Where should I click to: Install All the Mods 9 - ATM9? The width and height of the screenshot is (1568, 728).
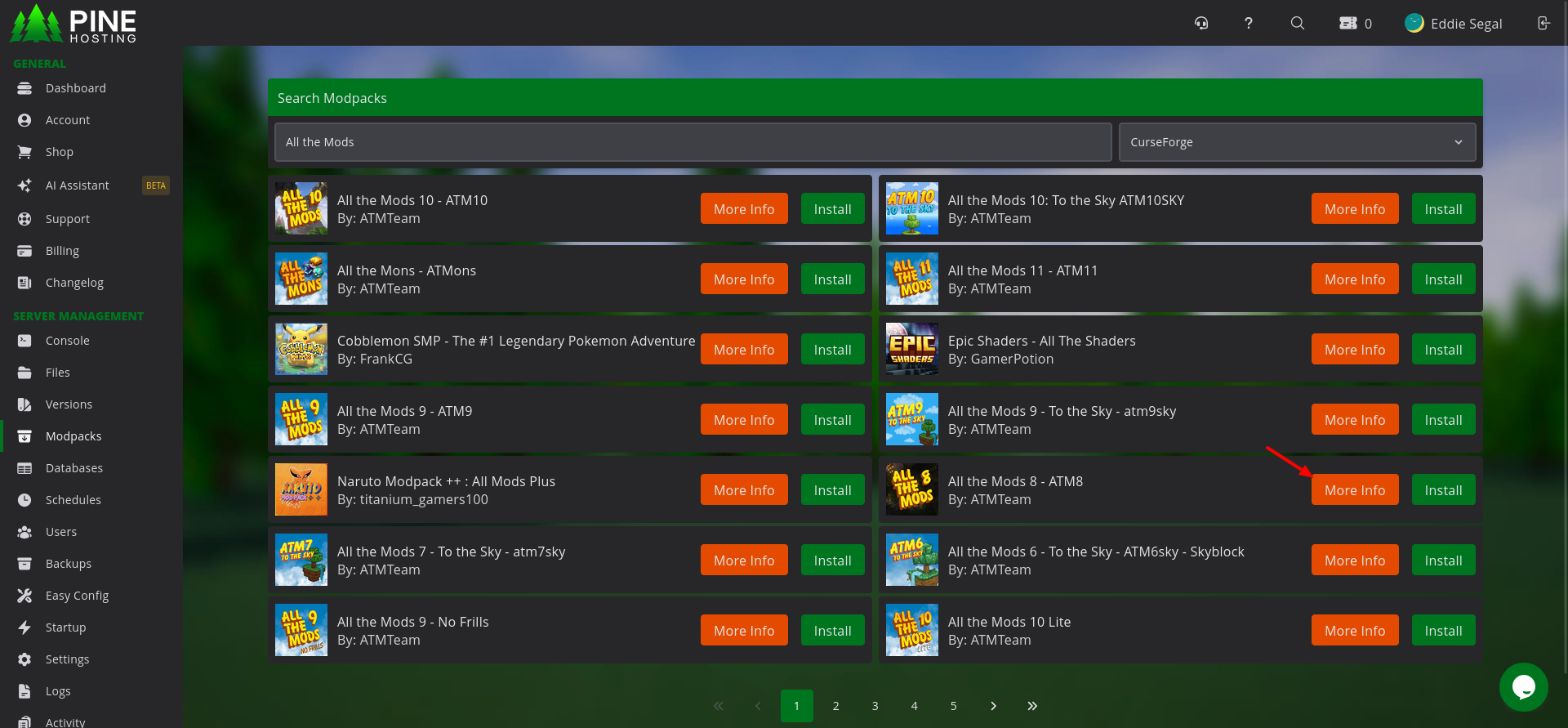point(832,420)
